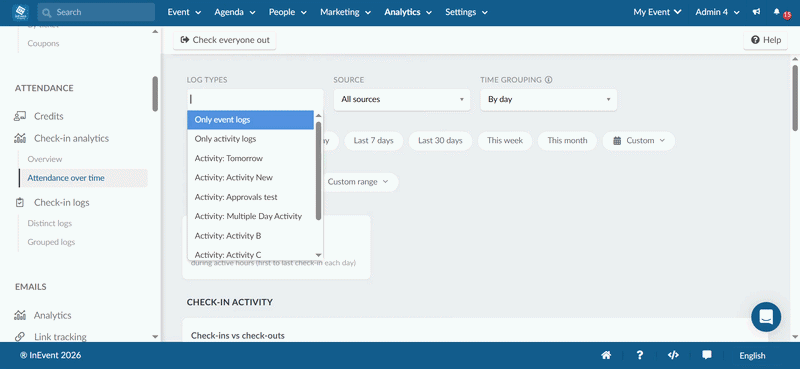Screen dimensions: 800x369
Task: Open the Settings menu
Action: (466, 12)
